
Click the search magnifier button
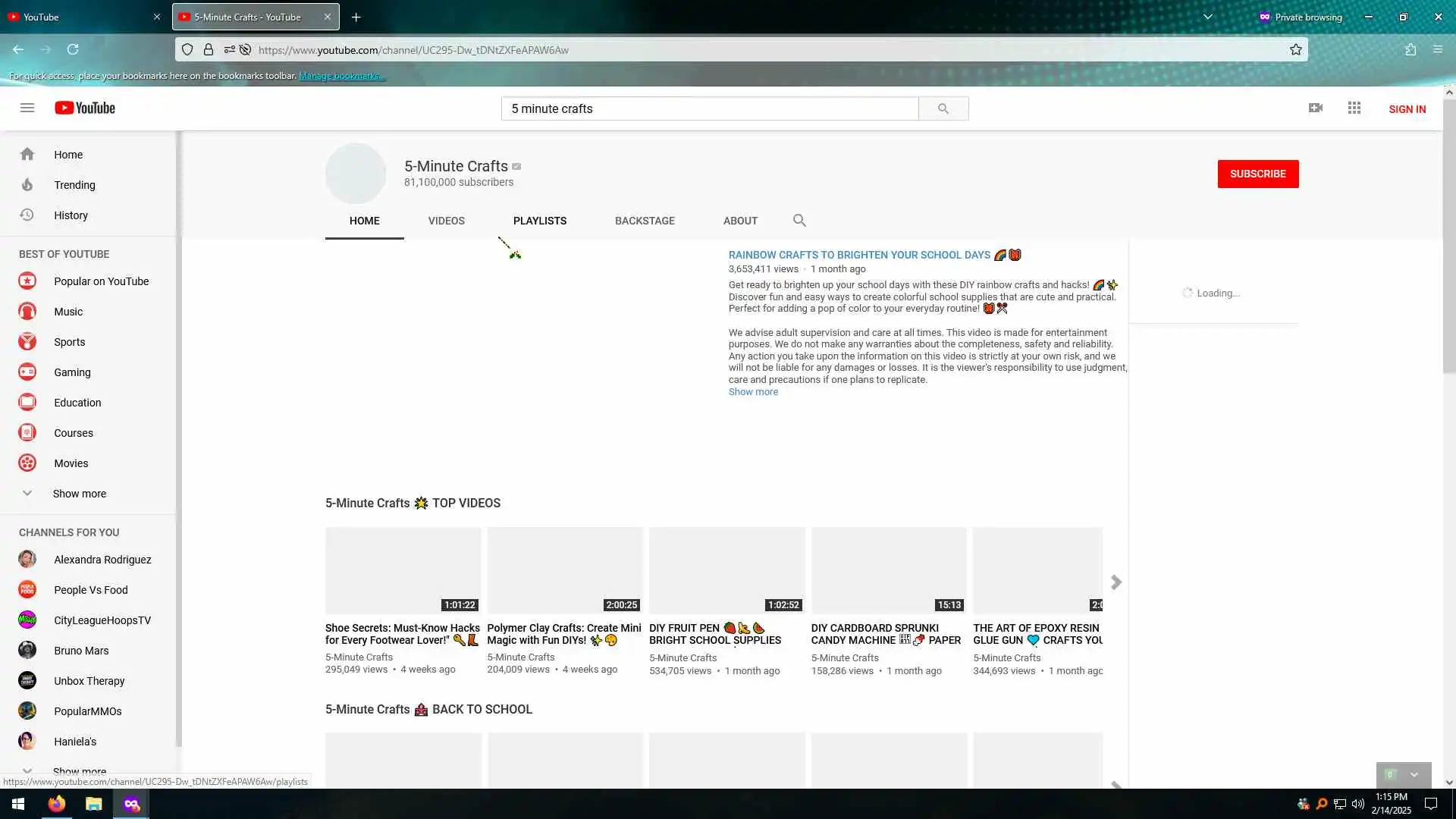click(943, 108)
